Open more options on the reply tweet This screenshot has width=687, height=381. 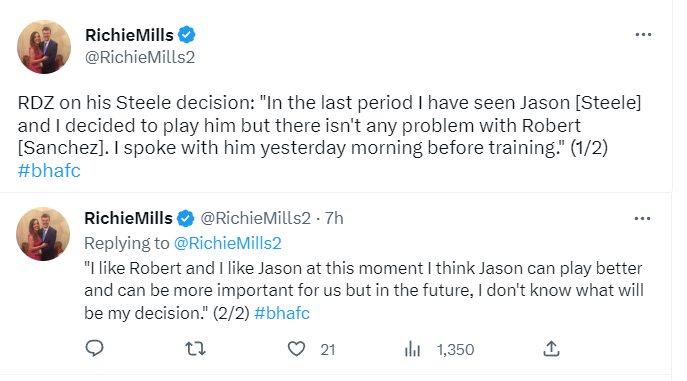tap(642, 219)
